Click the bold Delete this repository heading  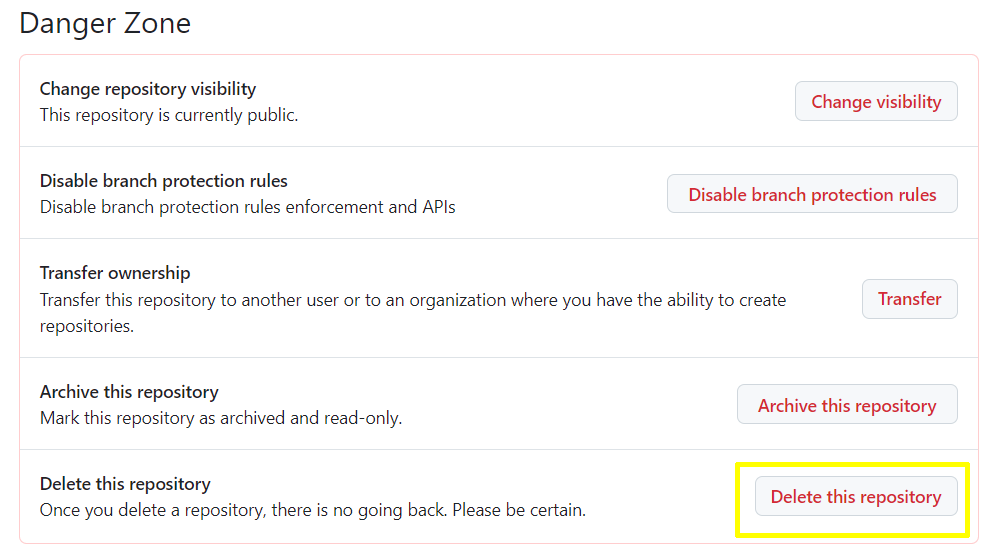[x=125, y=484]
